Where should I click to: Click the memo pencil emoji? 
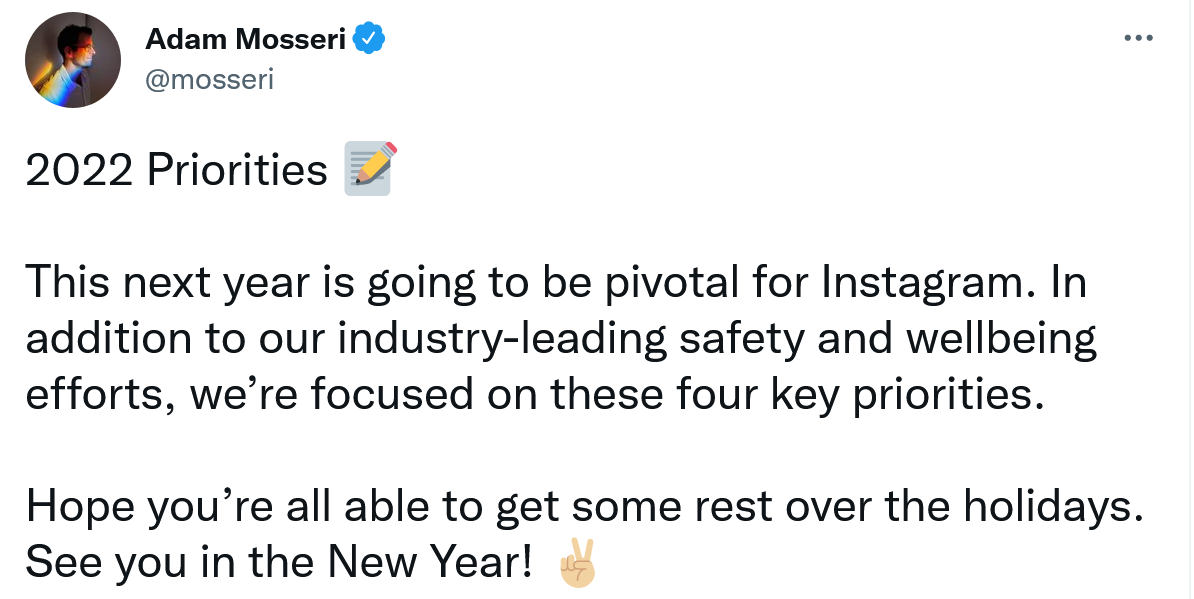(x=371, y=168)
